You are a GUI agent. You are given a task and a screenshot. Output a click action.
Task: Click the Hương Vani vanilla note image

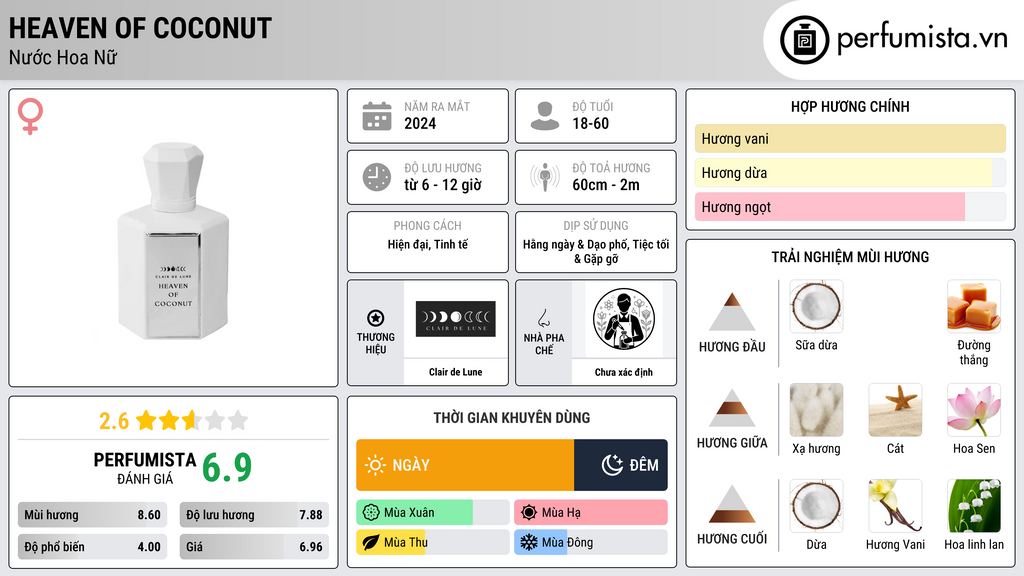(895, 506)
